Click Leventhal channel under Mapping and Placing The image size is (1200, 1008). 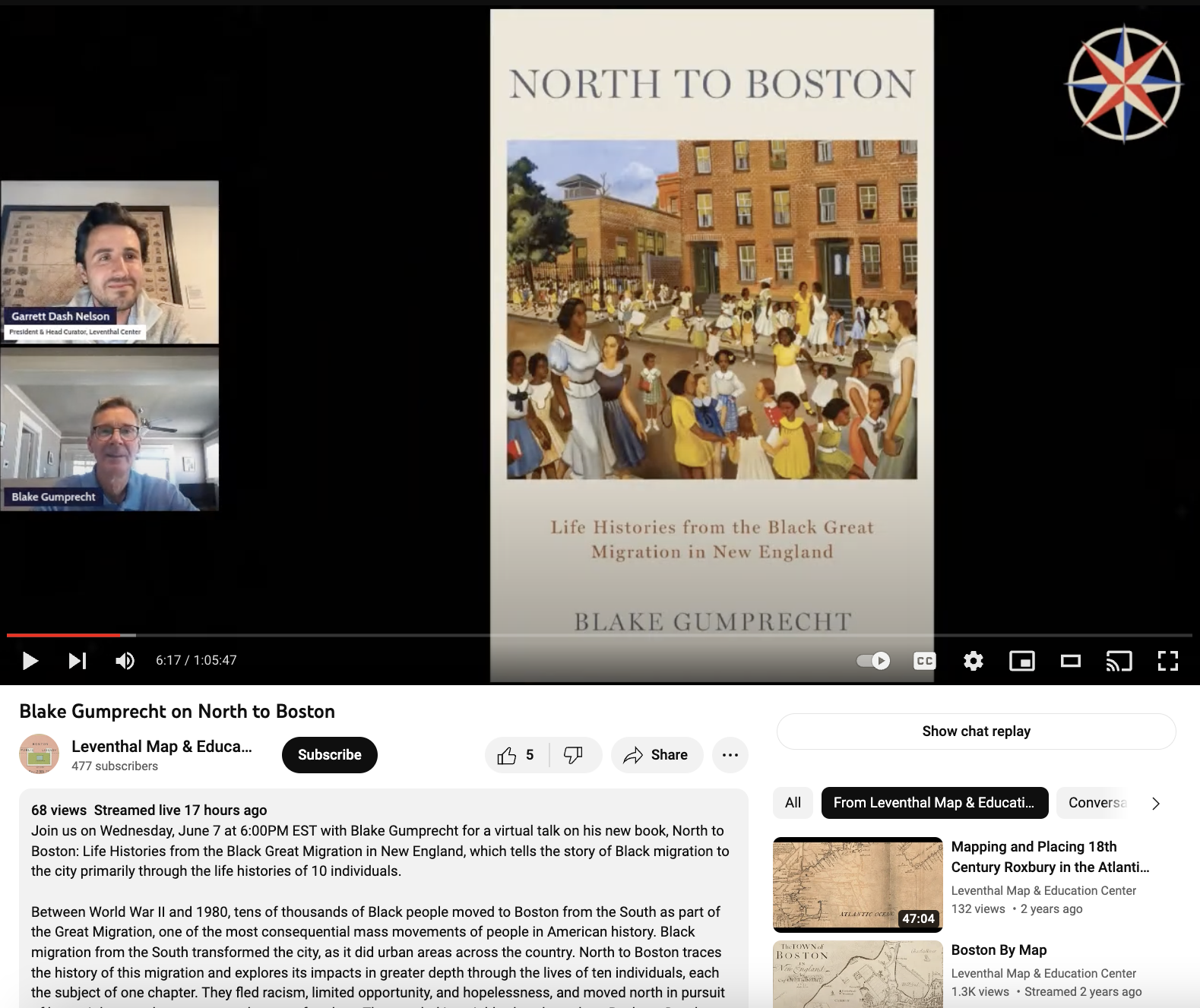click(1043, 891)
